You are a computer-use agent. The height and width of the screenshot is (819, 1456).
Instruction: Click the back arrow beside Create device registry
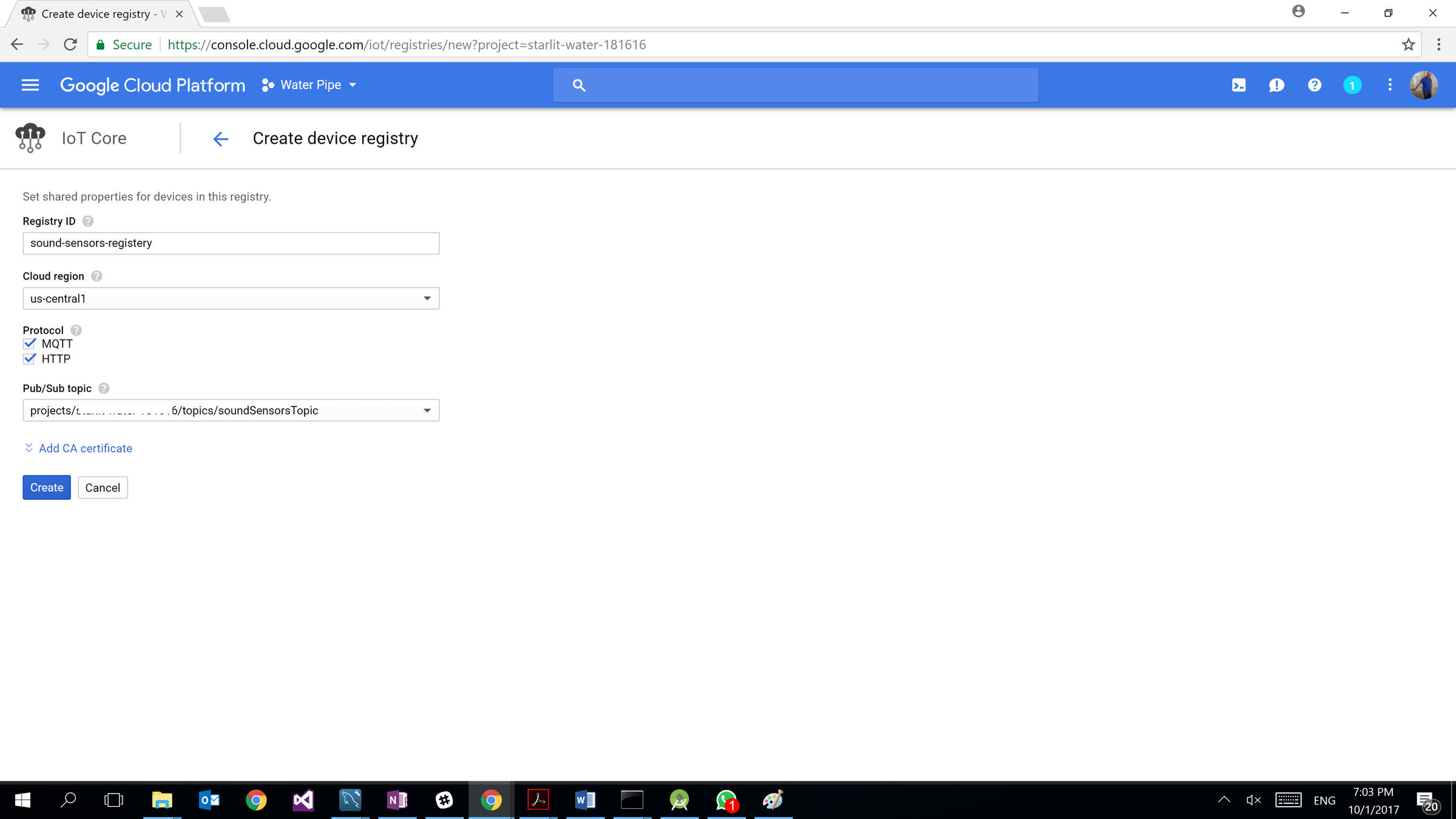[221, 139]
